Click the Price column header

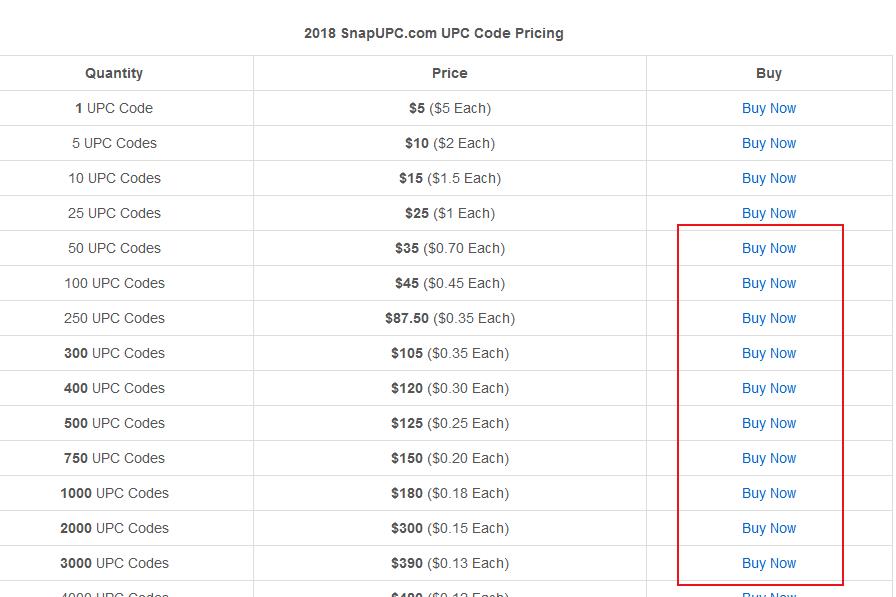449,73
